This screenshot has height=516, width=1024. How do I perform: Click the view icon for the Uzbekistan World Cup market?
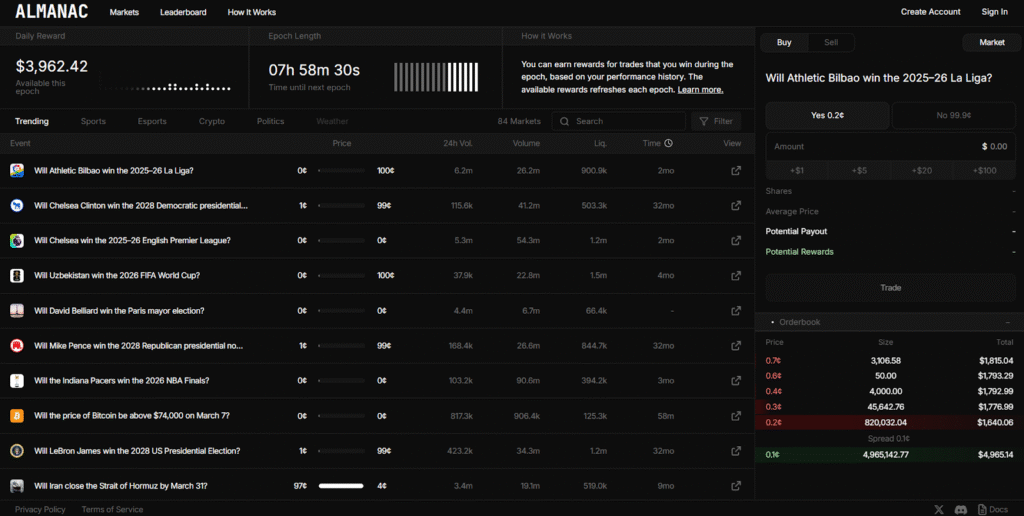pyautogui.click(x=736, y=276)
